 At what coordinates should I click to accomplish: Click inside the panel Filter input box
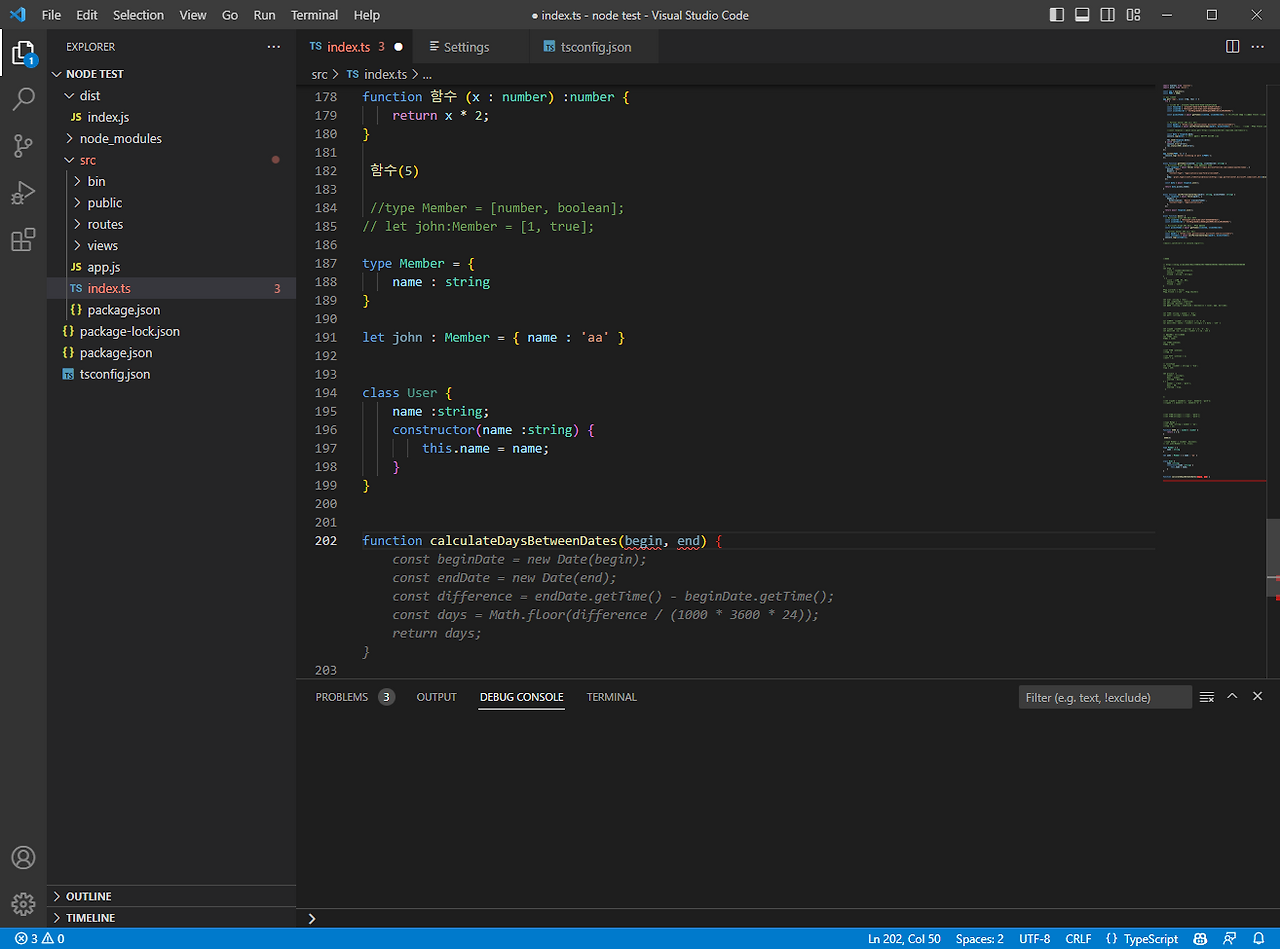point(1105,696)
